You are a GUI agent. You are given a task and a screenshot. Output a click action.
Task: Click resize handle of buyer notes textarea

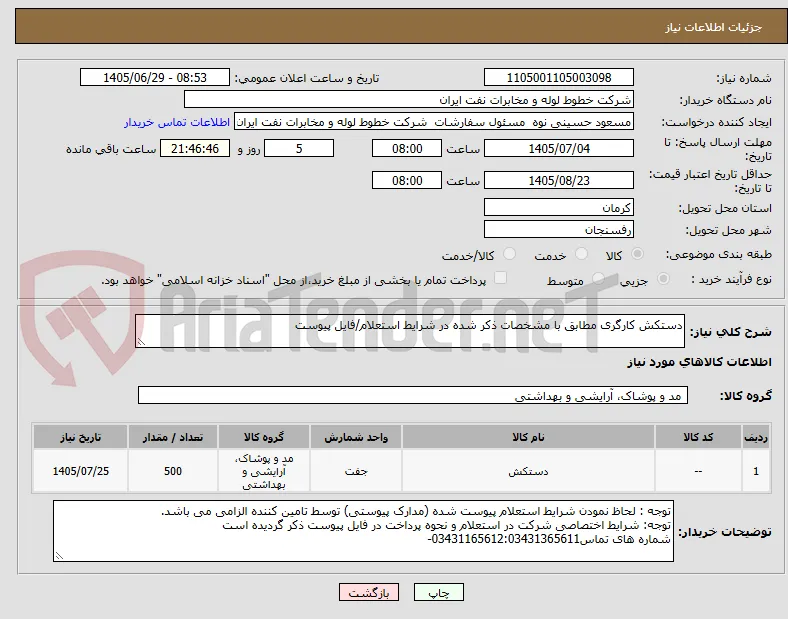click(59, 556)
